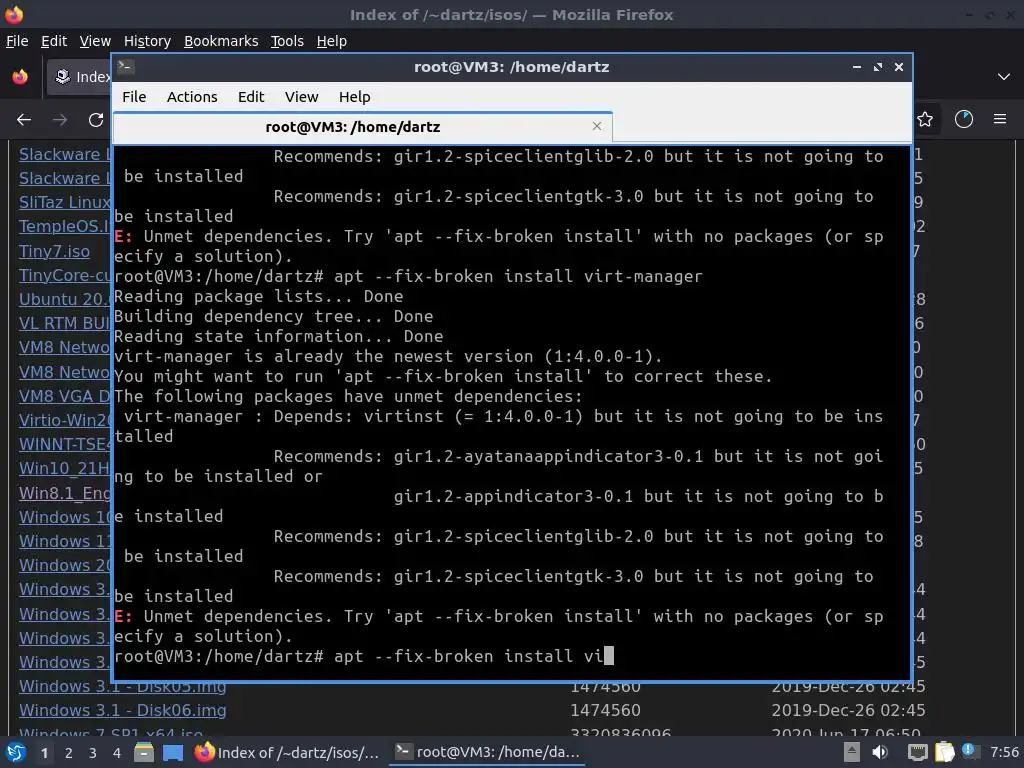Click file size 1474560 for Disk06.img
The image size is (1024, 768).
coord(605,711)
